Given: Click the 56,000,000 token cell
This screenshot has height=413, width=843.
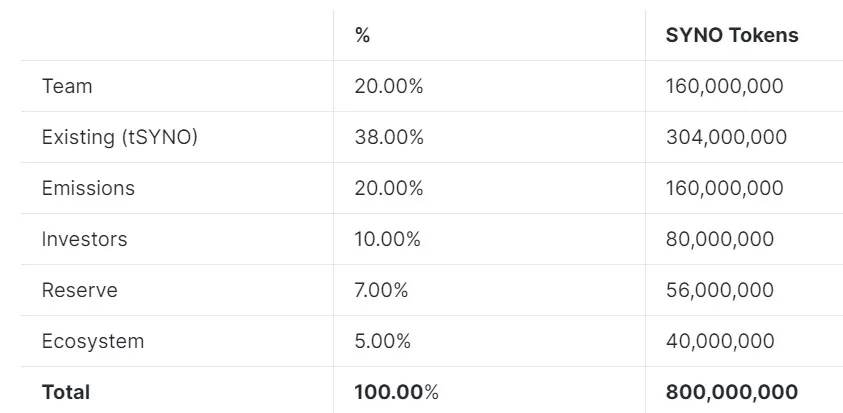Looking at the screenshot, I should point(720,290).
